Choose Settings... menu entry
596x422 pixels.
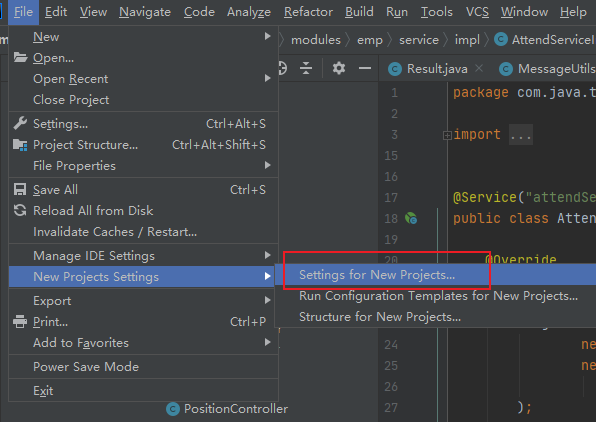pos(144,124)
